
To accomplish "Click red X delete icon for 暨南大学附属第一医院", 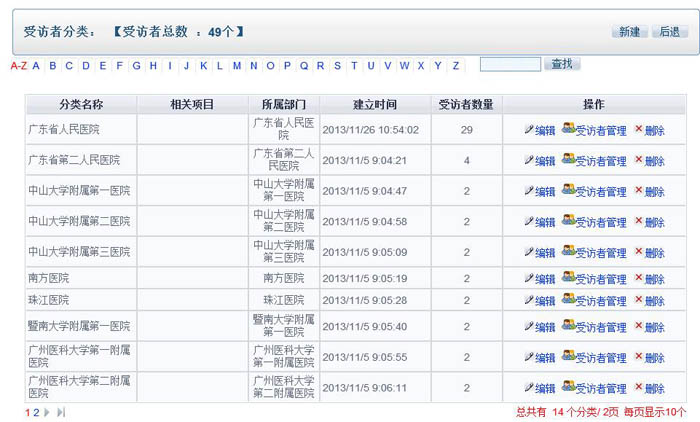I will (x=639, y=325).
